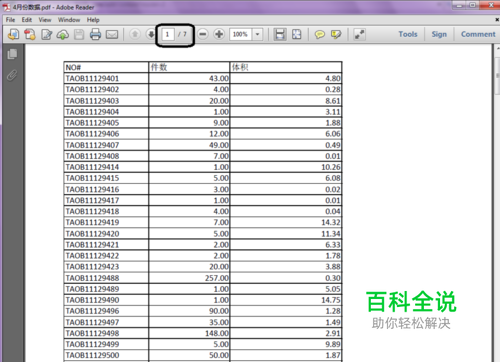Print the document with the printer icon
The width and height of the screenshot is (500, 362).
pyautogui.click(x=95, y=34)
